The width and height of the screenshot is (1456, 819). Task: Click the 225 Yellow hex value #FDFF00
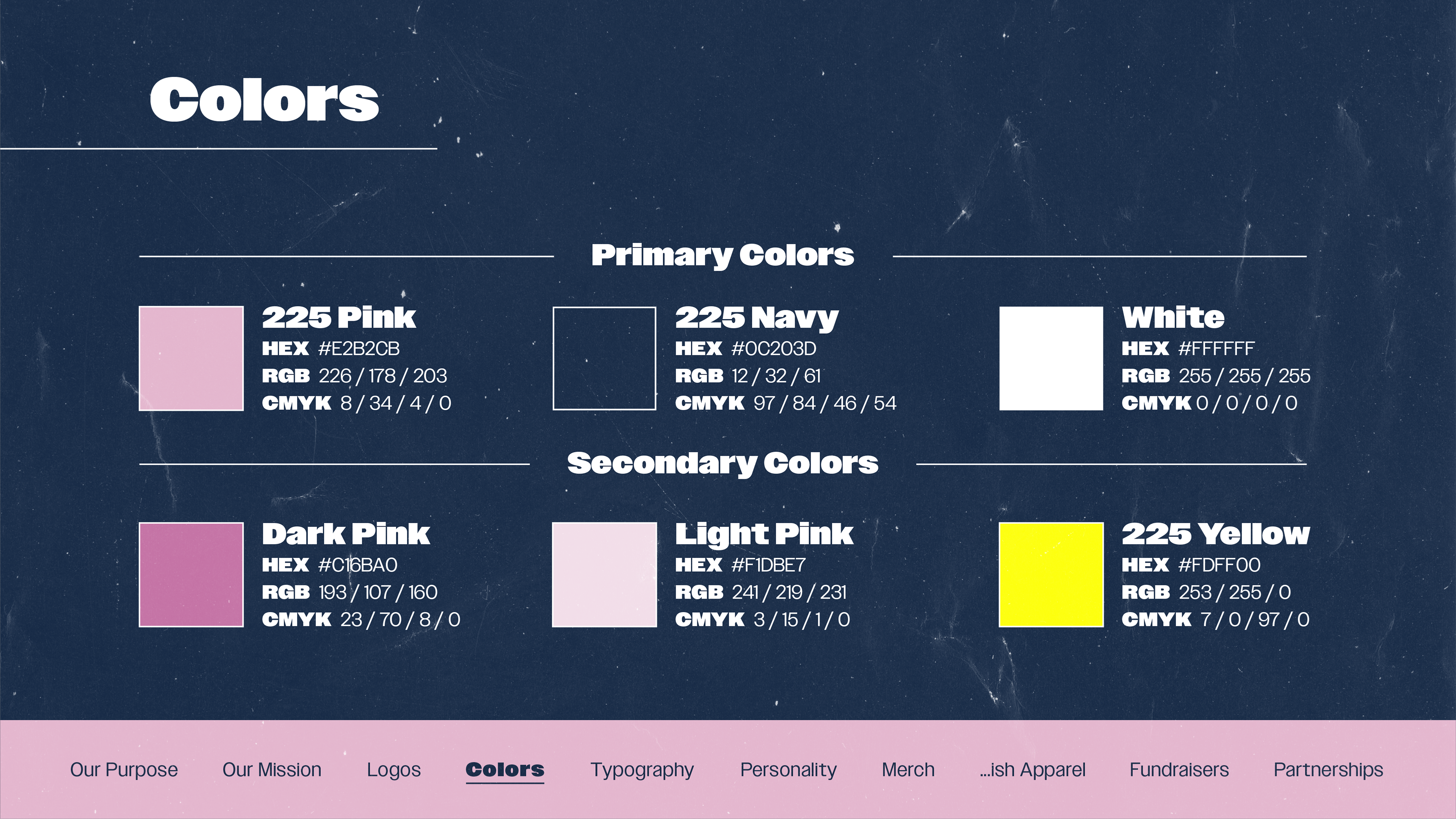(x=1219, y=565)
